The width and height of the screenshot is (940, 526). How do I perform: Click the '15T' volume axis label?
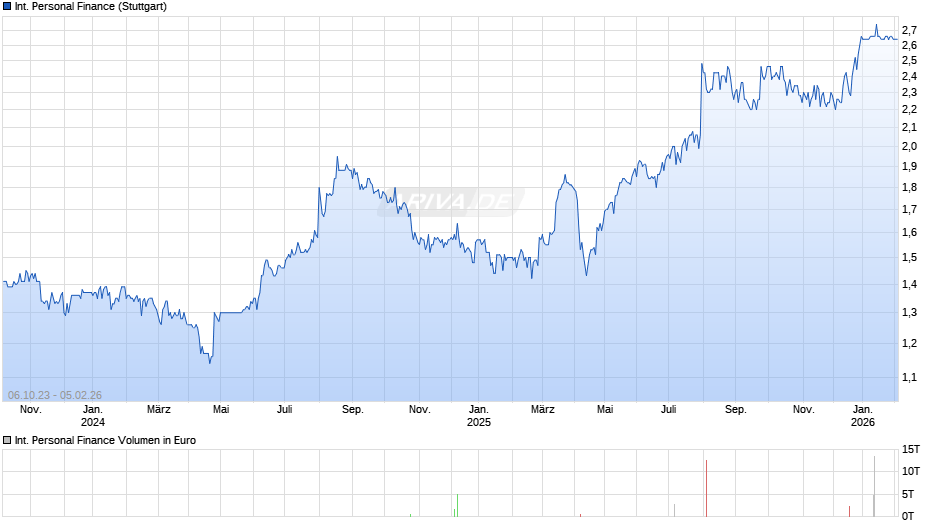(911, 449)
